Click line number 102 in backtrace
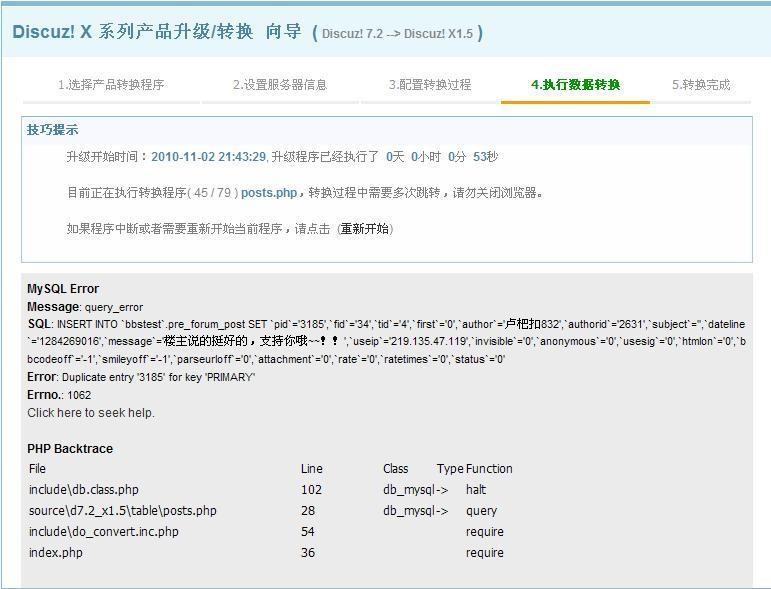 (x=311, y=490)
